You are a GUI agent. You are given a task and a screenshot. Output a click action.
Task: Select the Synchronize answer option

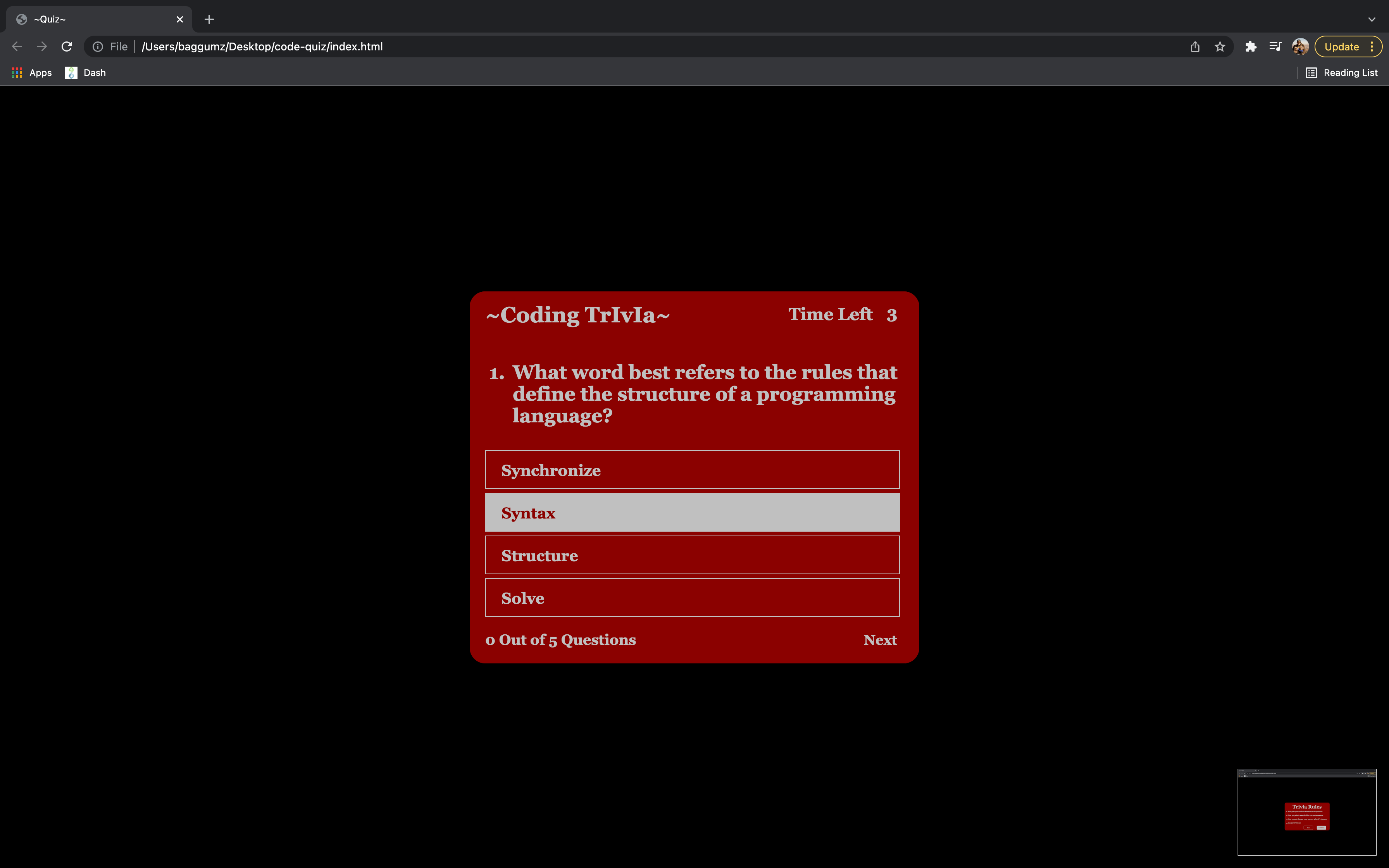tap(692, 470)
